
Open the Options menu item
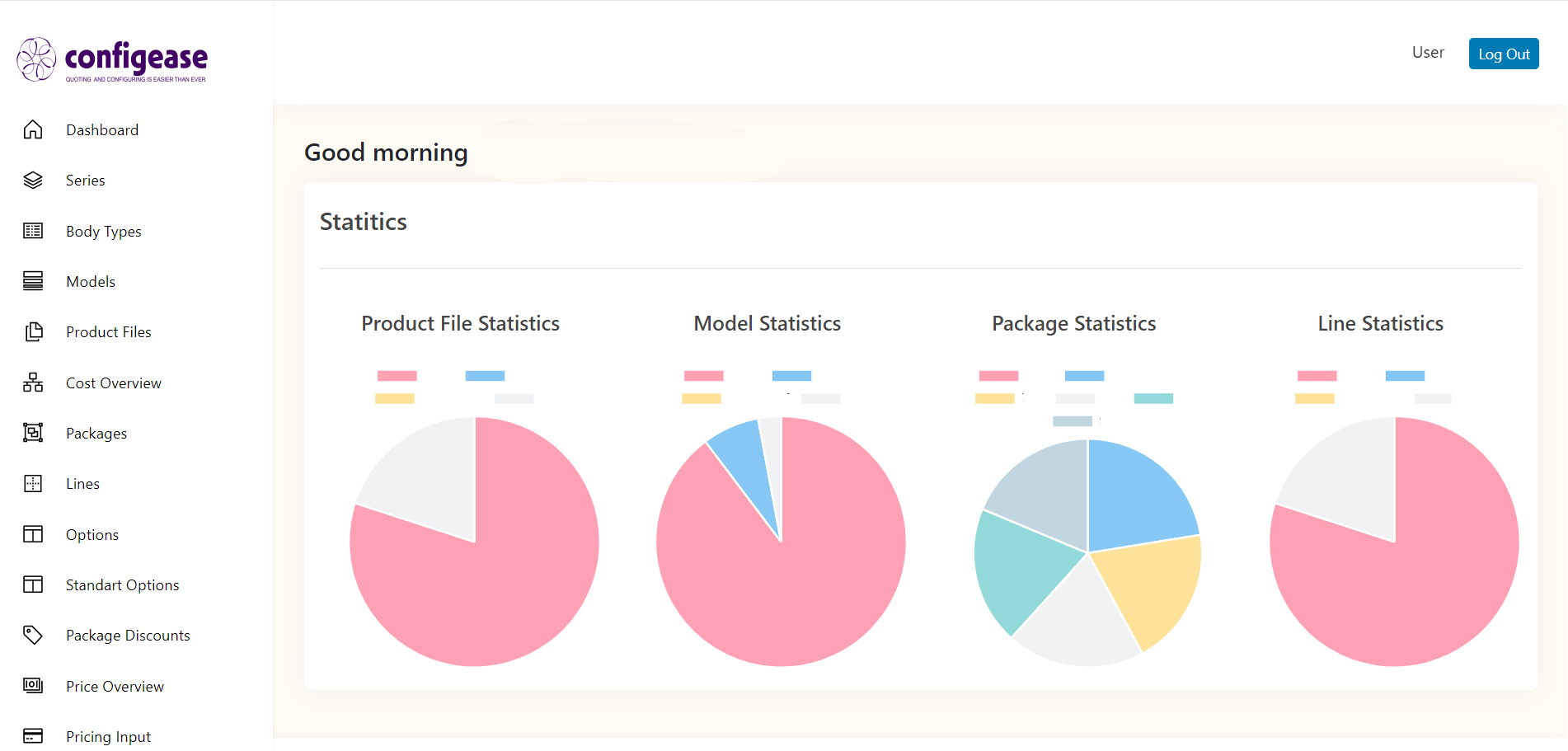point(92,534)
